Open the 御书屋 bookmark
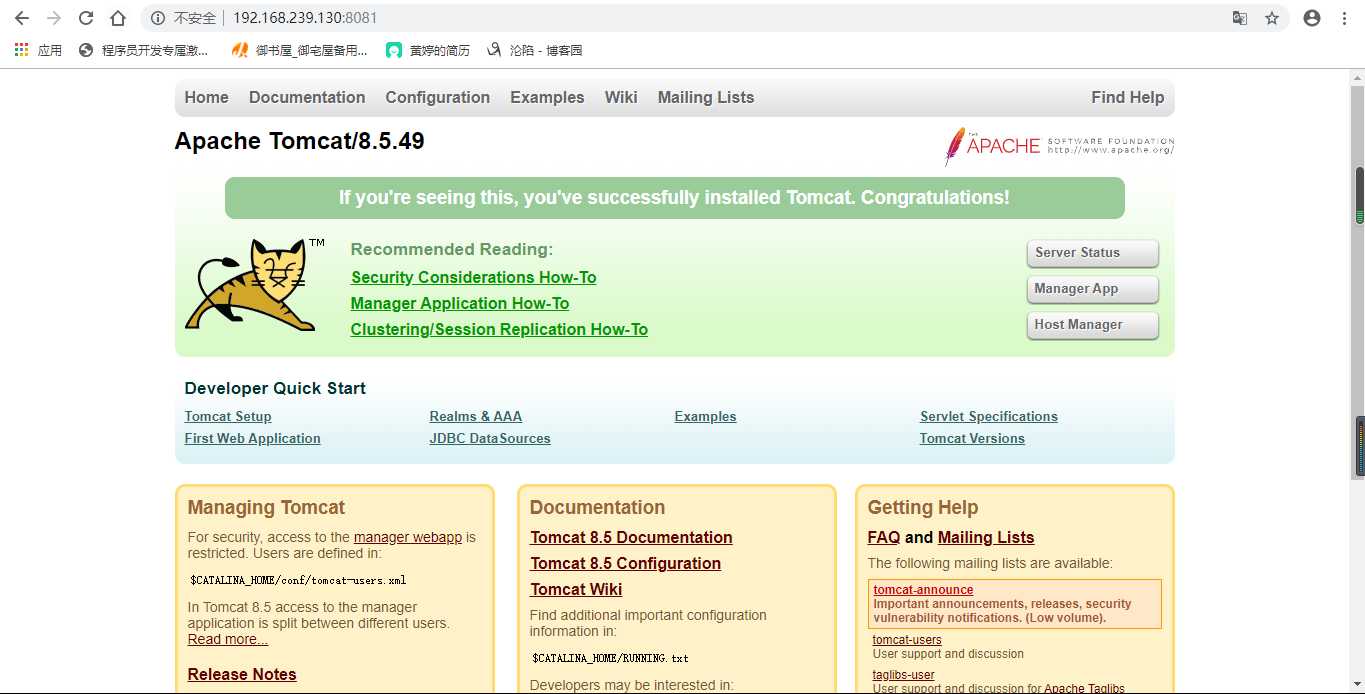Image resolution: width=1365 pixels, height=694 pixels. (x=299, y=50)
